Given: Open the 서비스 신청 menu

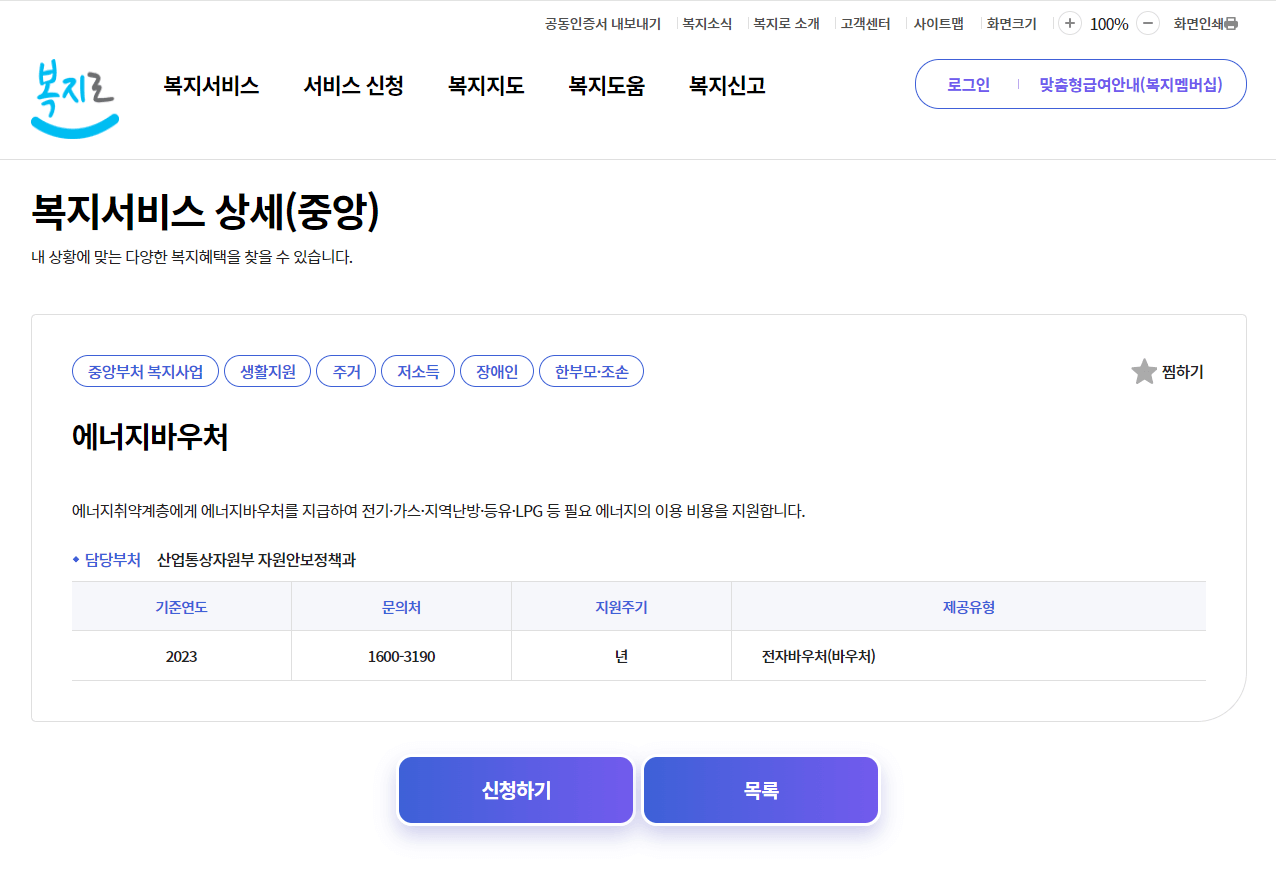Looking at the screenshot, I should point(353,86).
